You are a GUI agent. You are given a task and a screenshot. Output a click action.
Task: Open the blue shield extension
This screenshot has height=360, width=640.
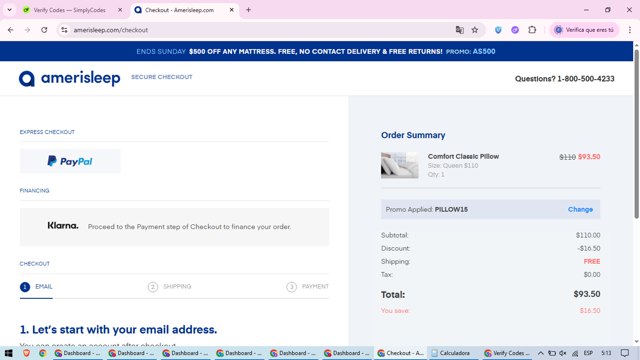pos(498,30)
